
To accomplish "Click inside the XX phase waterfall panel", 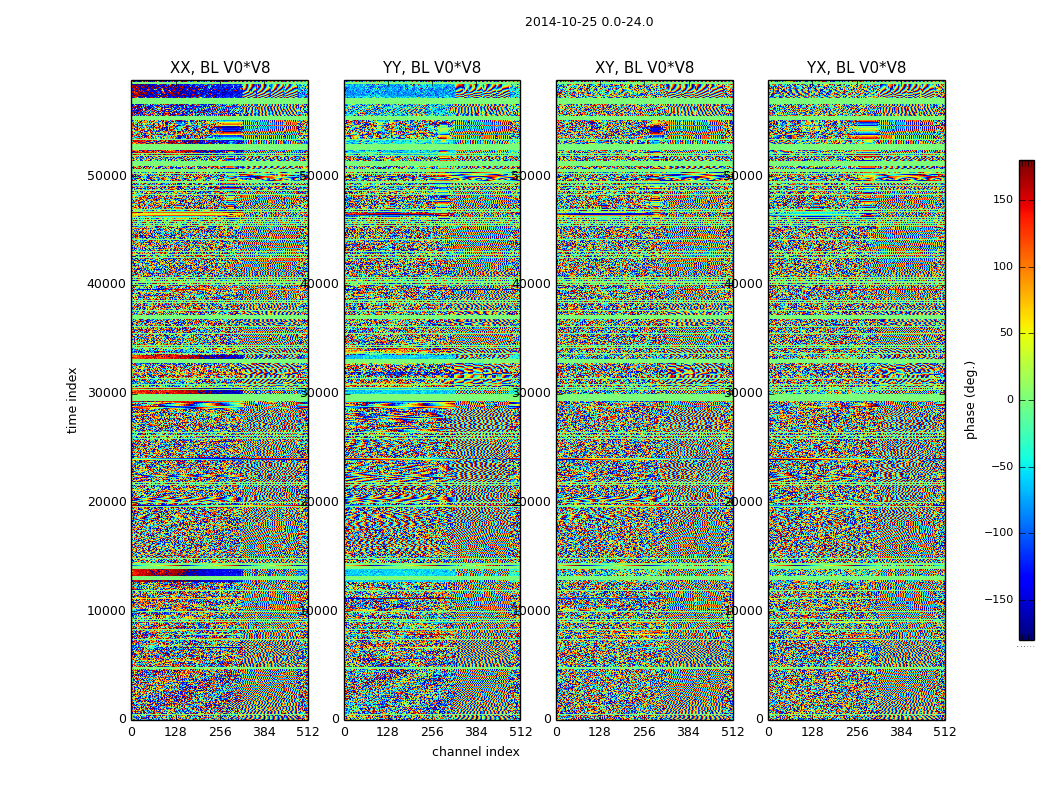I will pyautogui.click(x=220, y=400).
